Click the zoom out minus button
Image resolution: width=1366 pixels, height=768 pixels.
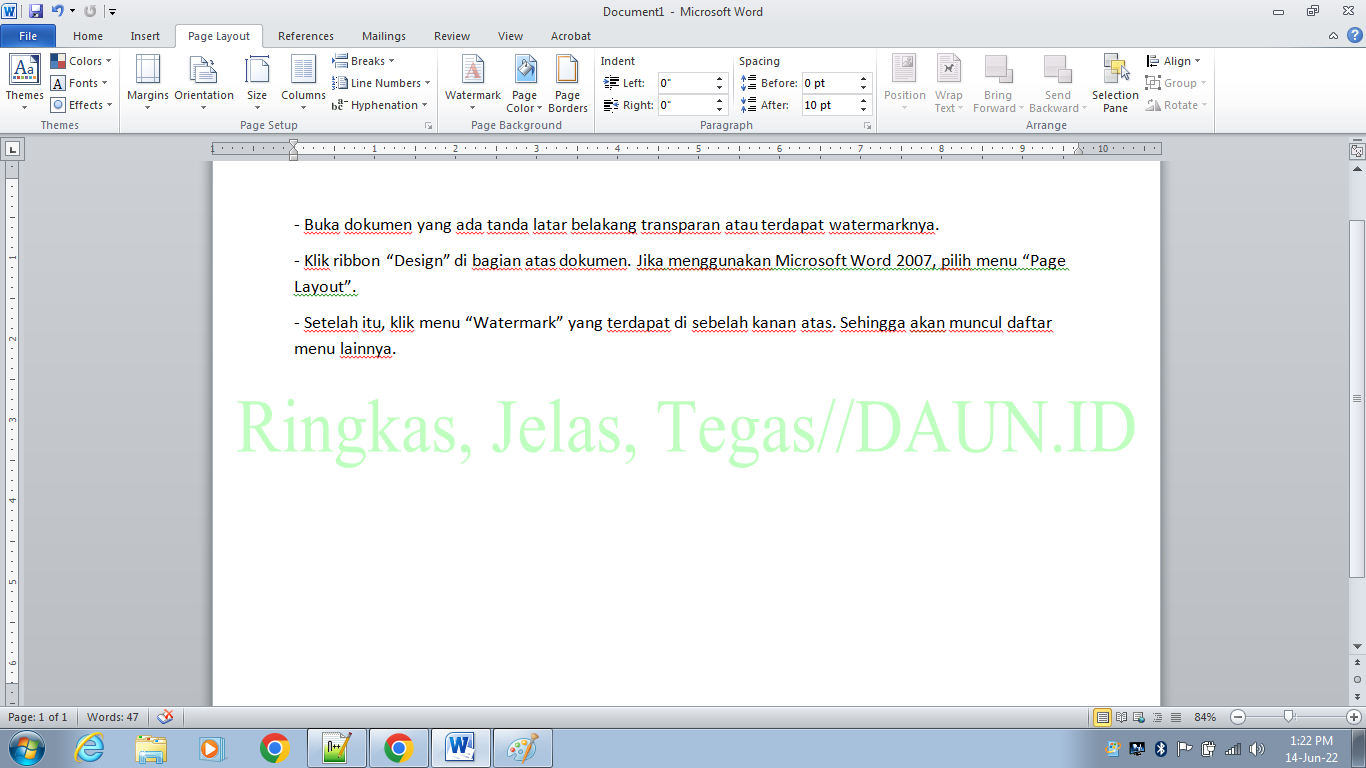tap(1237, 717)
